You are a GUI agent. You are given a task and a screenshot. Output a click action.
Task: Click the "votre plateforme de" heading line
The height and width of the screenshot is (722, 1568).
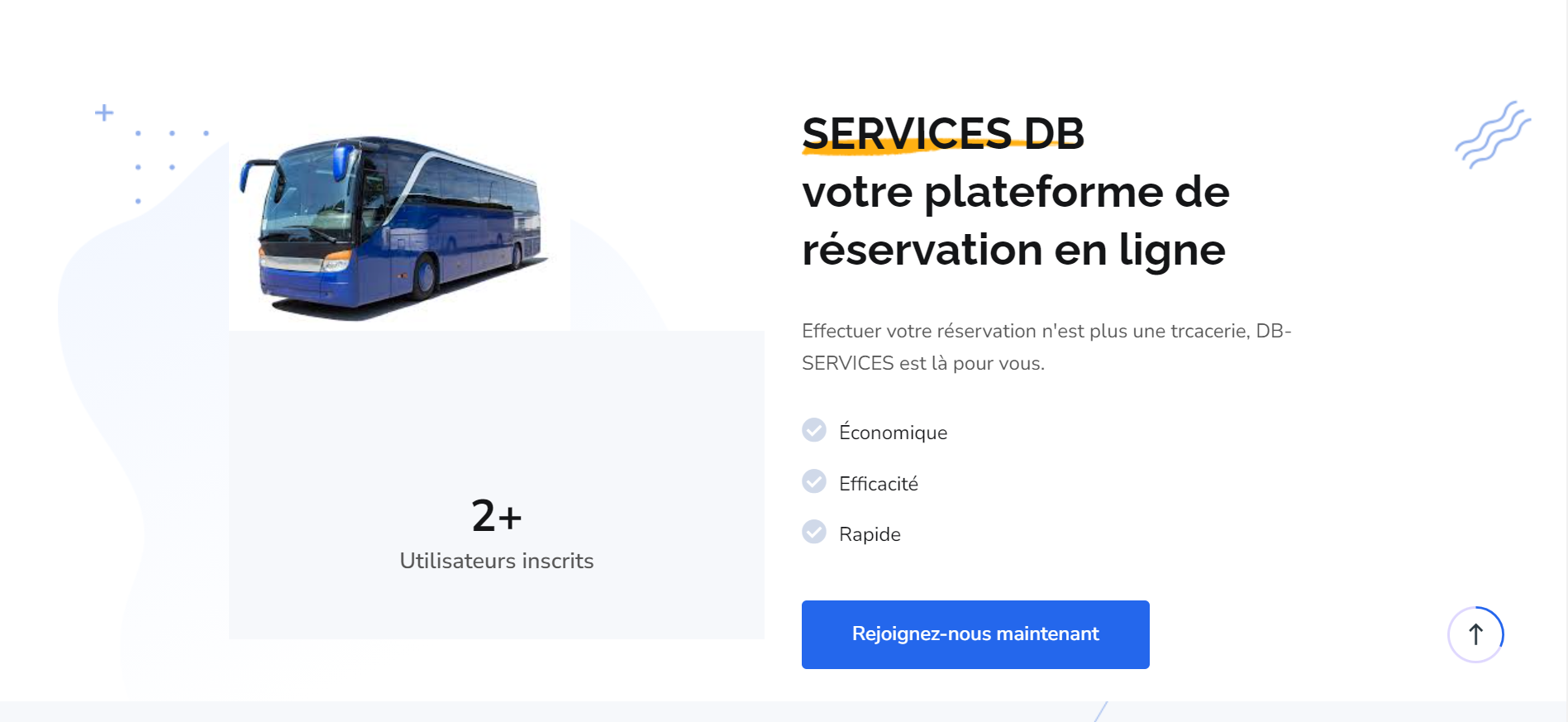(x=1015, y=192)
